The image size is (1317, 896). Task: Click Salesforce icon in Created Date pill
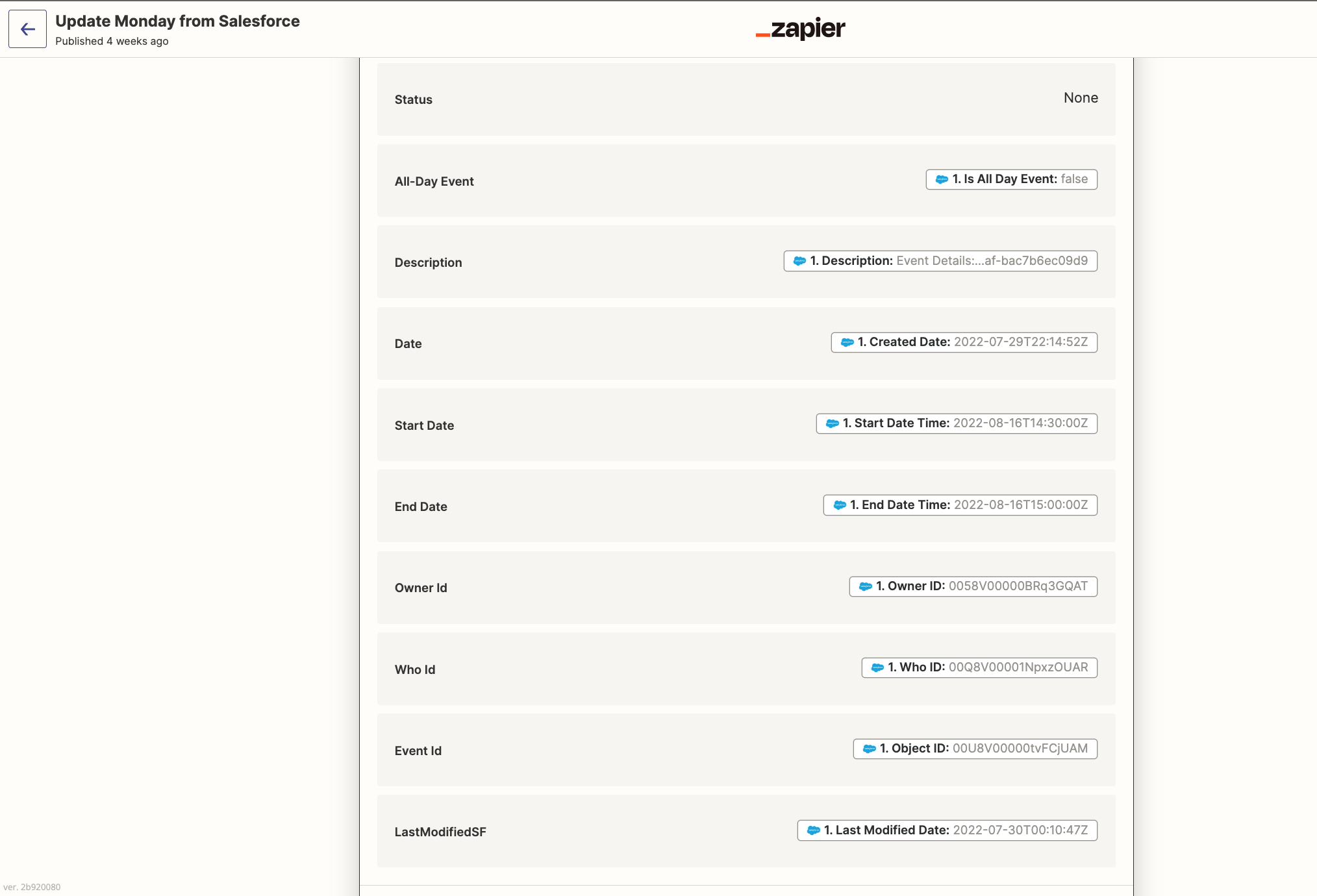[847, 343]
